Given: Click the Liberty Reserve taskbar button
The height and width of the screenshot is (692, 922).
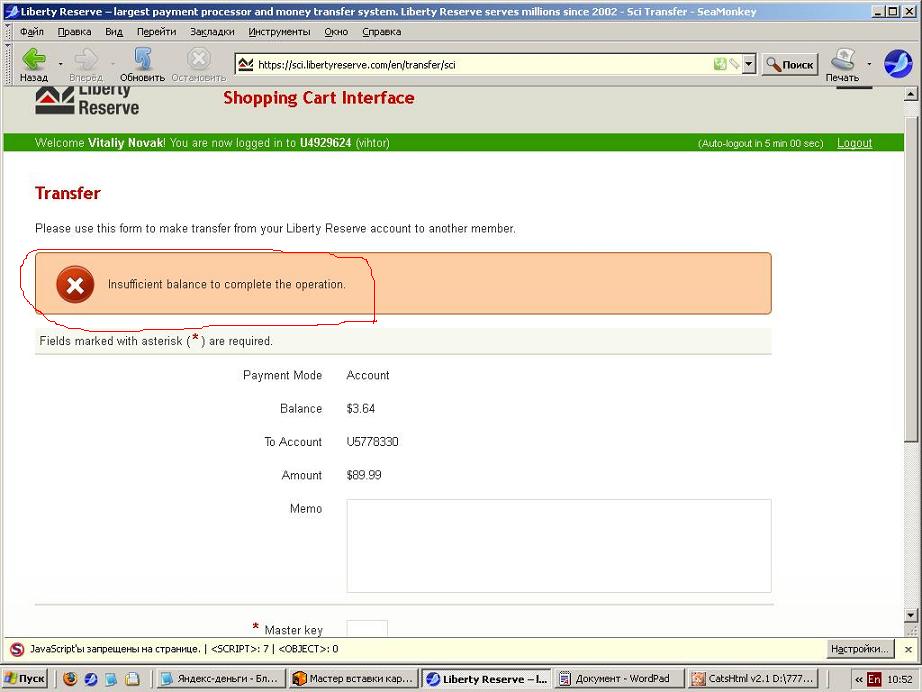Looking at the screenshot, I should click(x=487, y=679).
